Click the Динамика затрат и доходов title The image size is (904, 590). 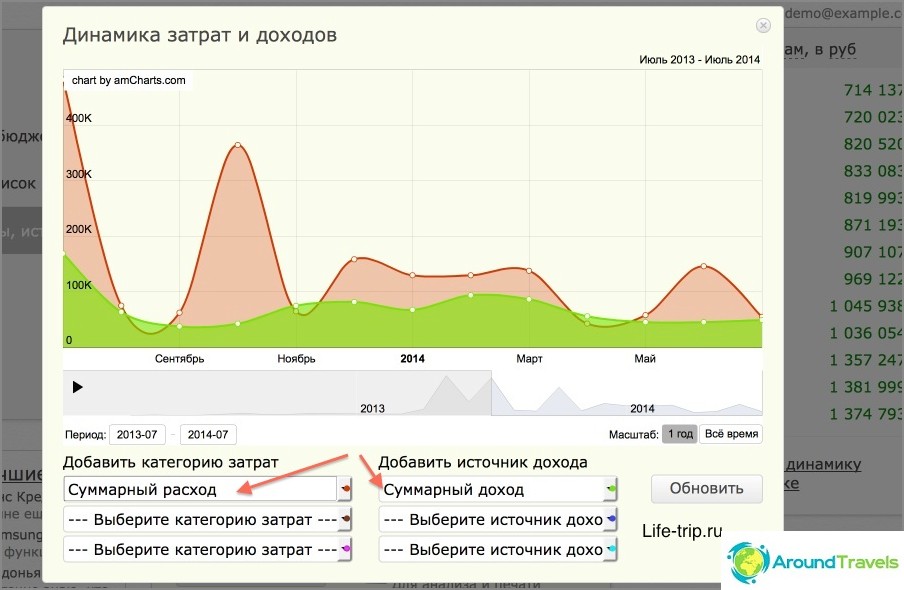click(199, 35)
